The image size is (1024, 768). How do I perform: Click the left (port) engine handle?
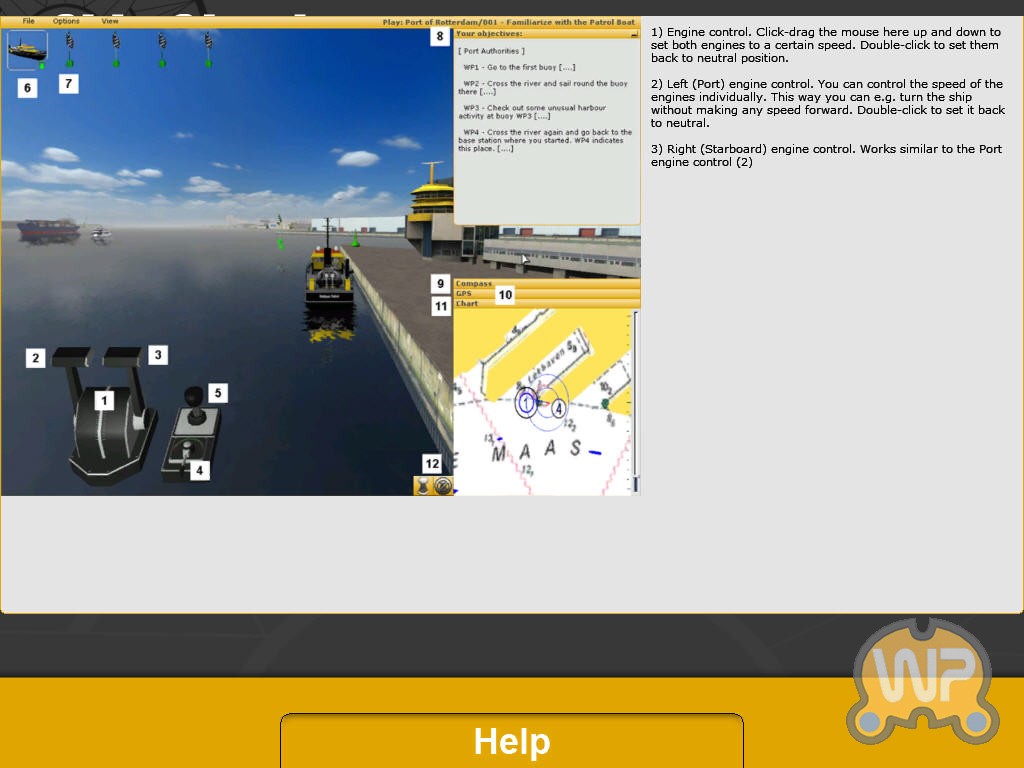click(72, 356)
